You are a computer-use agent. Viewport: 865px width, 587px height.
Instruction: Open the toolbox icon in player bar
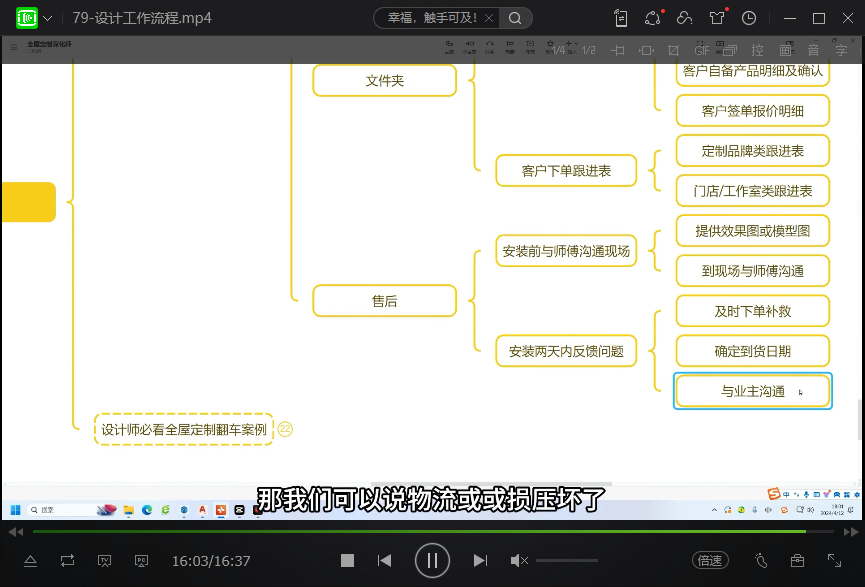click(797, 561)
